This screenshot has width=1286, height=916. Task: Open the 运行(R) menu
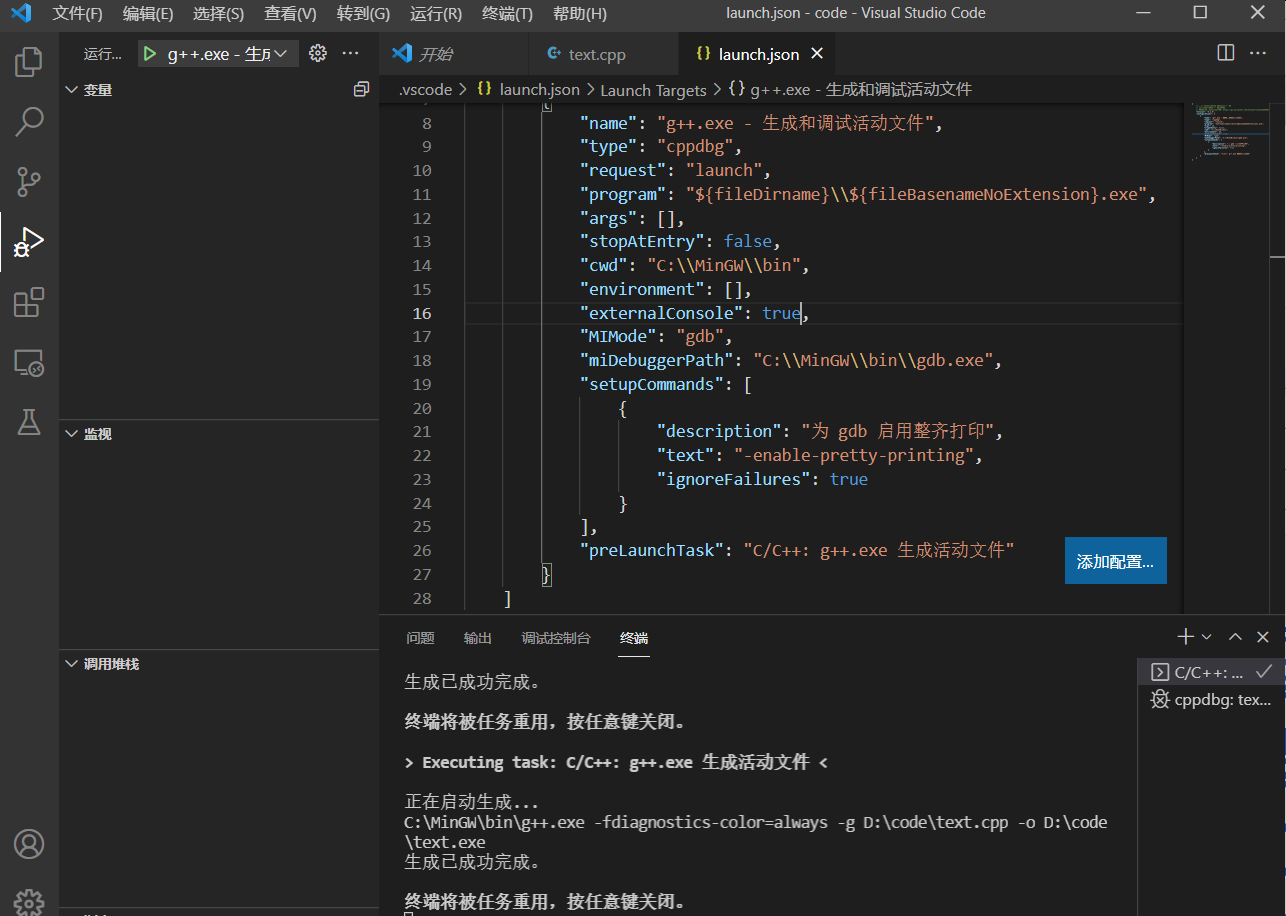pyautogui.click(x=436, y=13)
